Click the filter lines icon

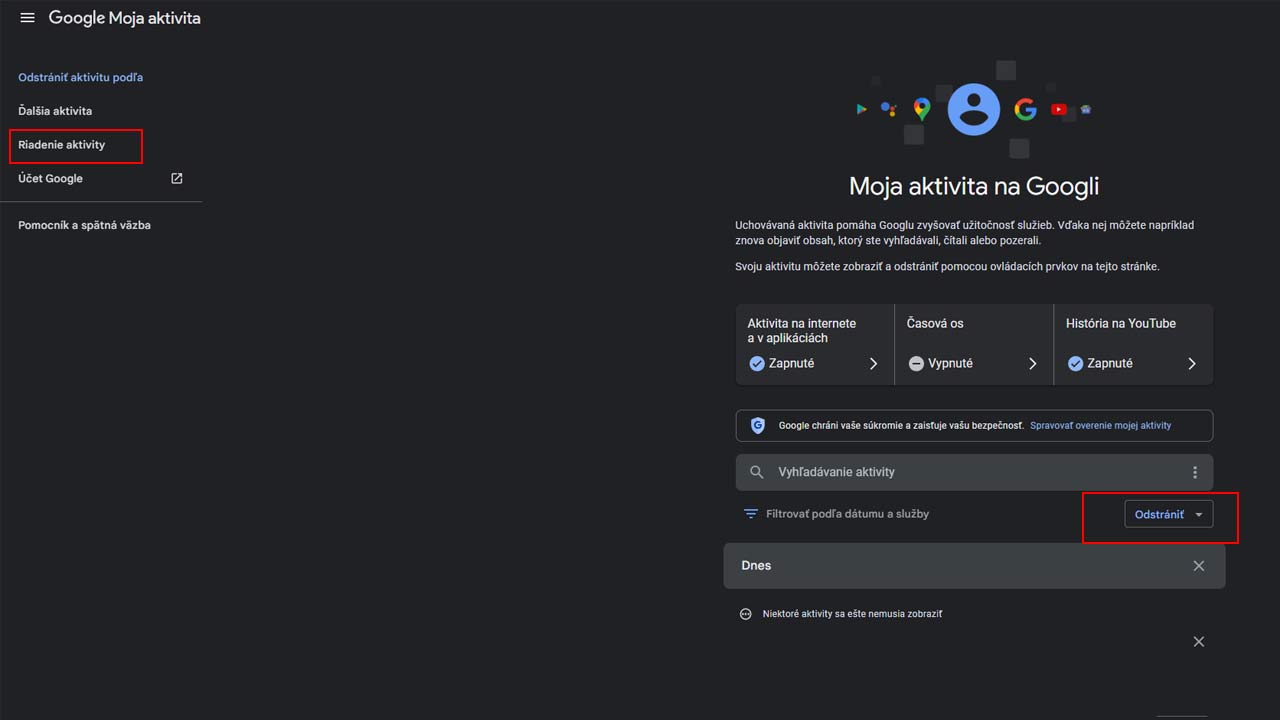[751, 514]
